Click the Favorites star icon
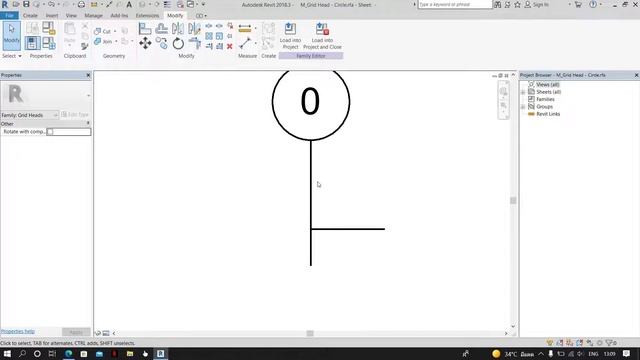The height and width of the screenshot is (360, 640). coord(517,4)
